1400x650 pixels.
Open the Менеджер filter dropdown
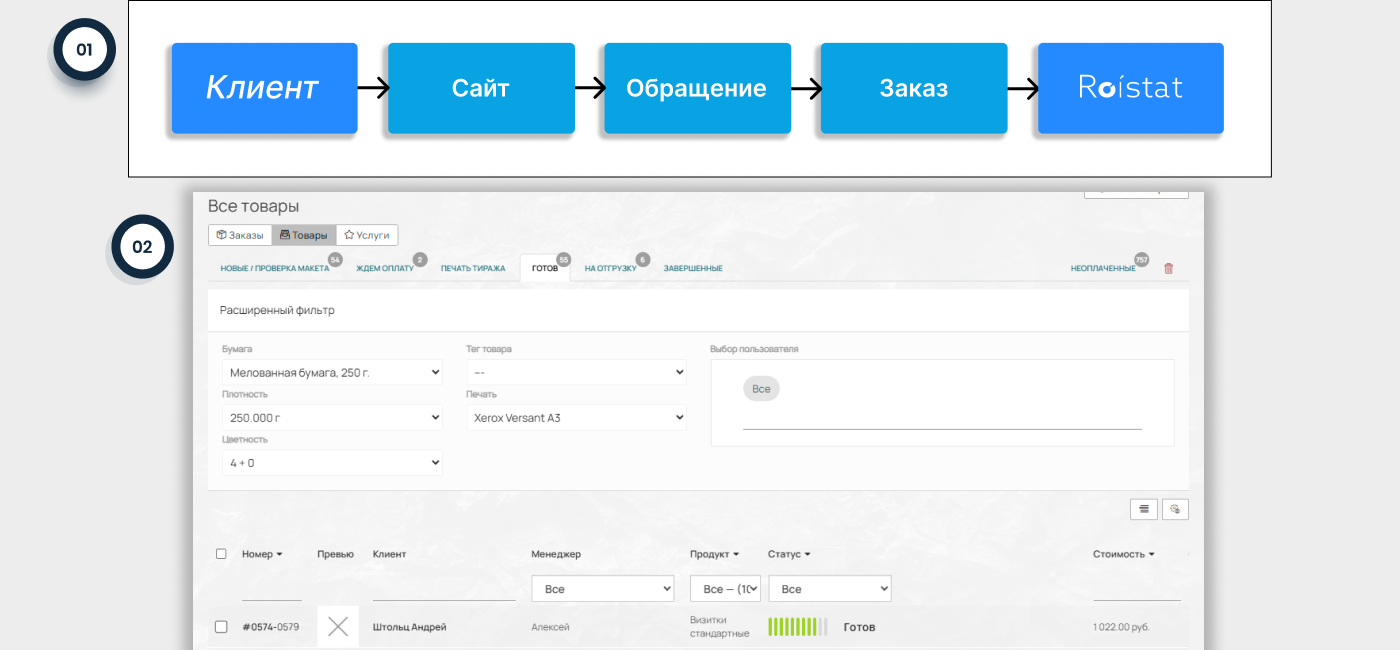[x=602, y=588]
